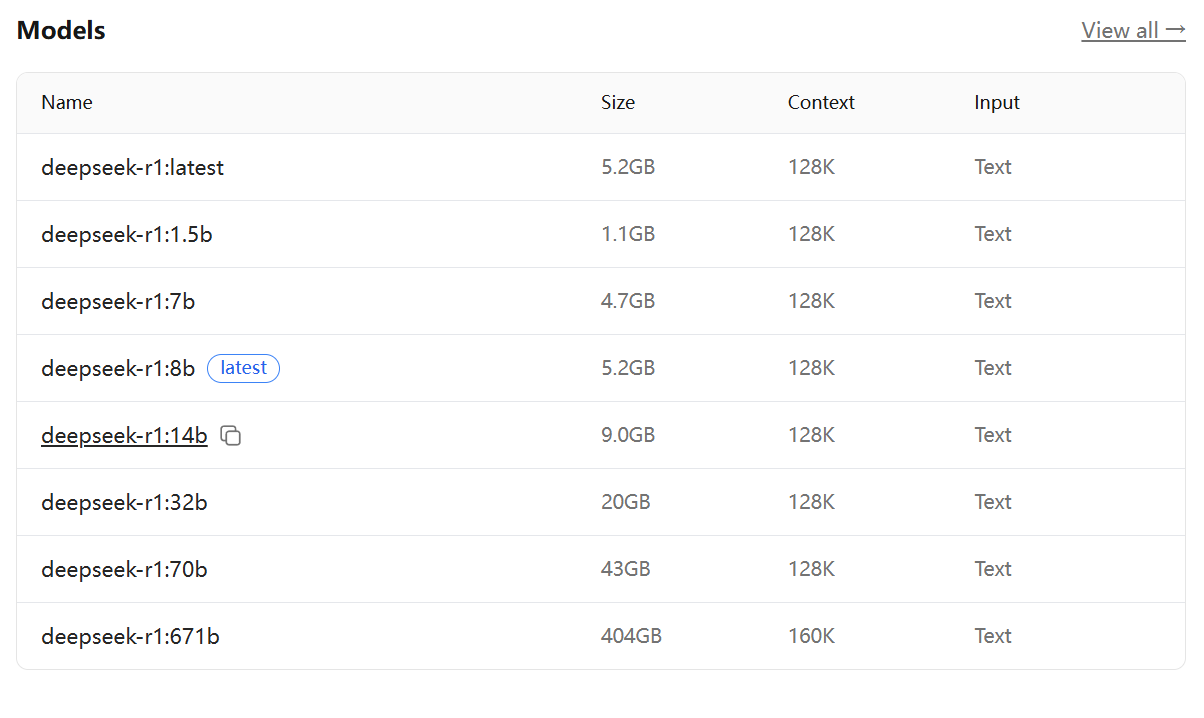The image size is (1204, 718).
Task: Click the Models section heading
Action: pyautogui.click(x=61, y=31)
